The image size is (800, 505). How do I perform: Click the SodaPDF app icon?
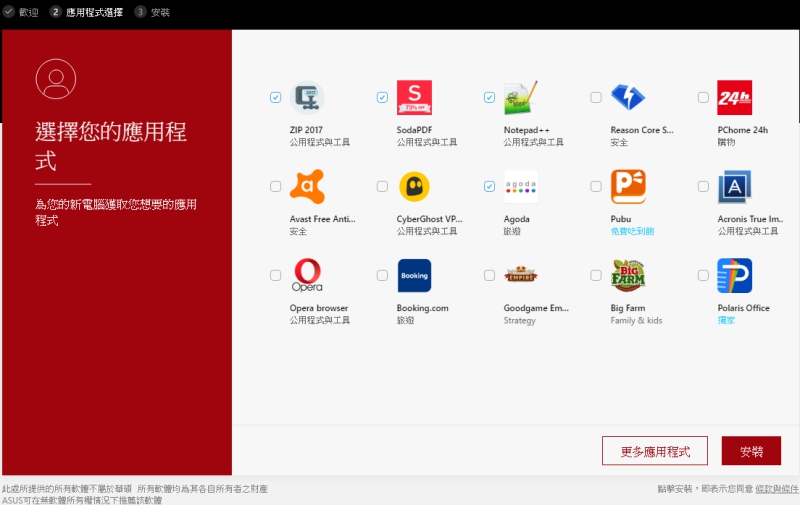pyautogui.click(x=414, y=98)
